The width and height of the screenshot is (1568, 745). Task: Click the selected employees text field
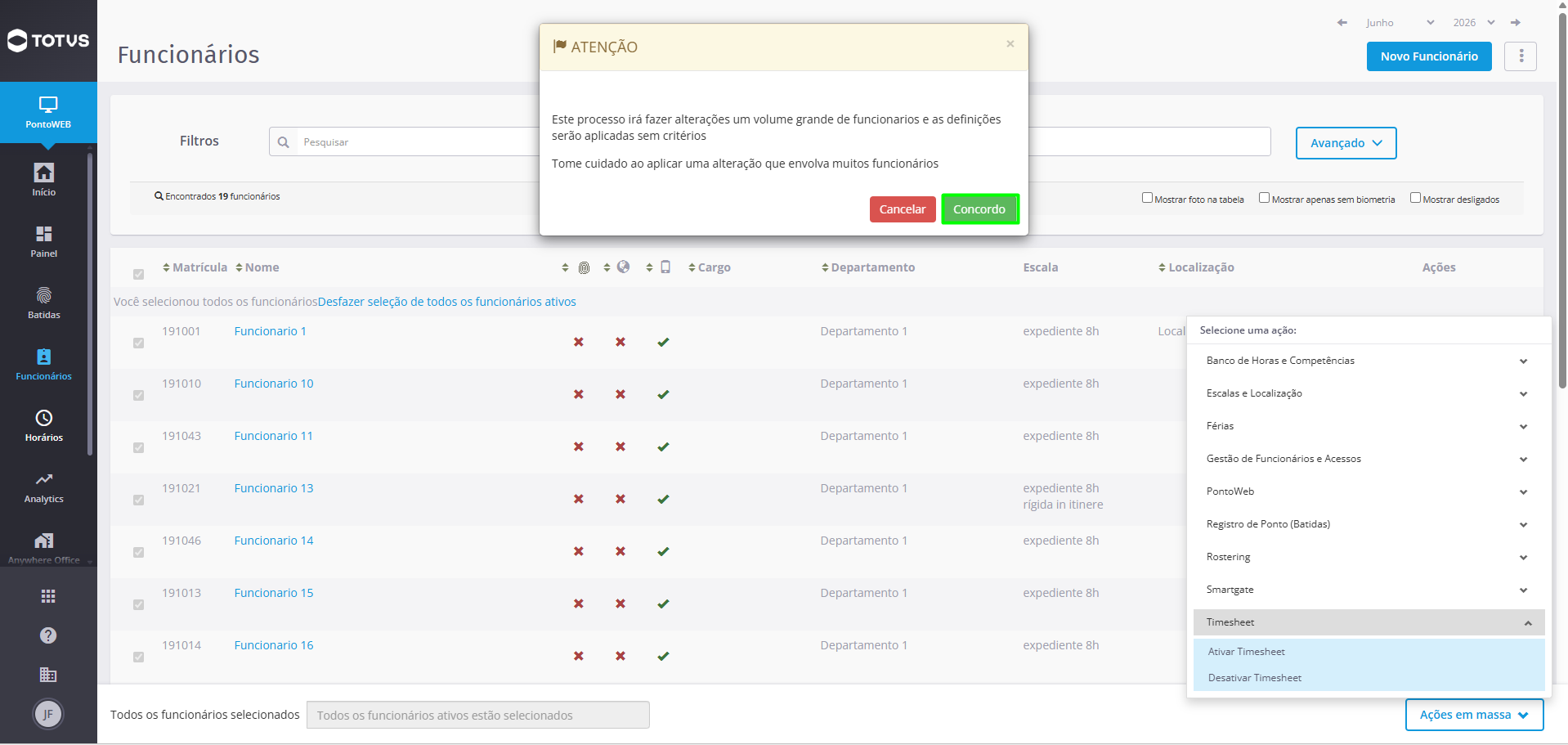pyautogui.click(x=478, y=715)
